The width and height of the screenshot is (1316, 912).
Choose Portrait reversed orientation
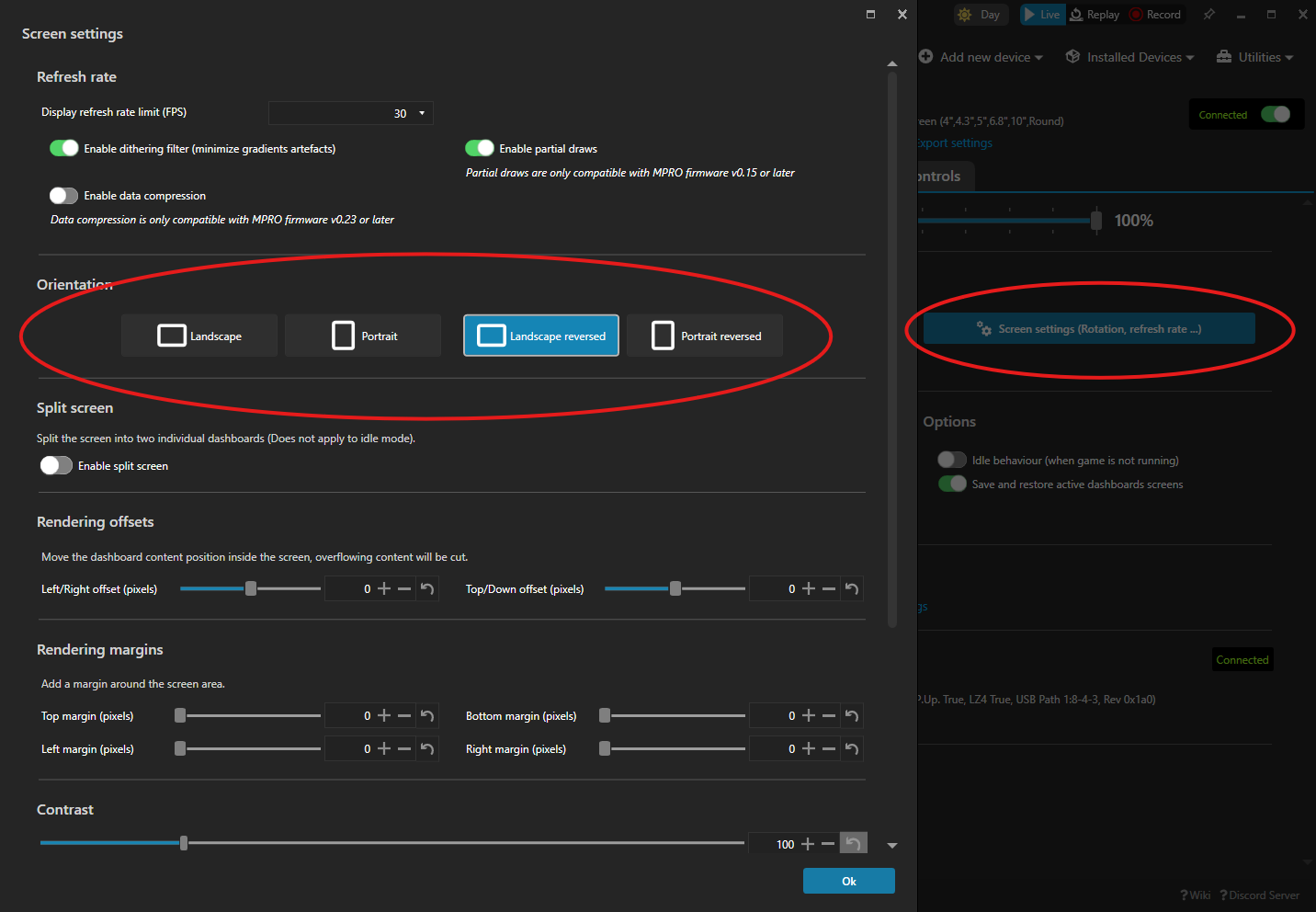[705, 336]
